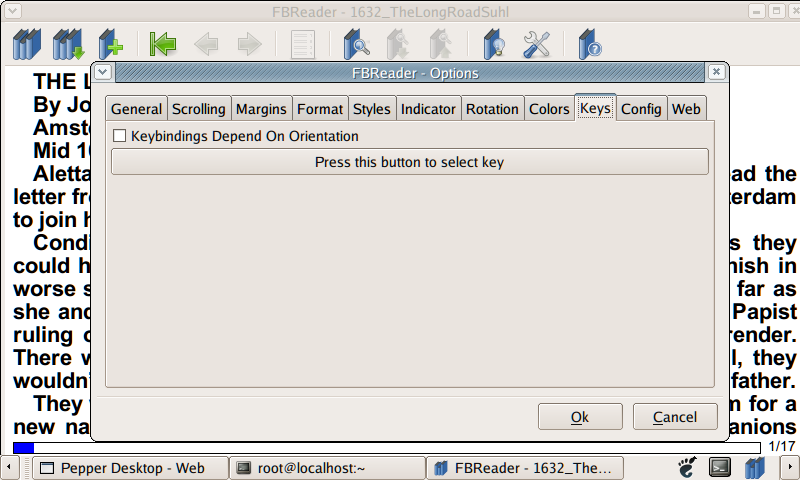Click the FBReader books tray icon

point(755,467)
